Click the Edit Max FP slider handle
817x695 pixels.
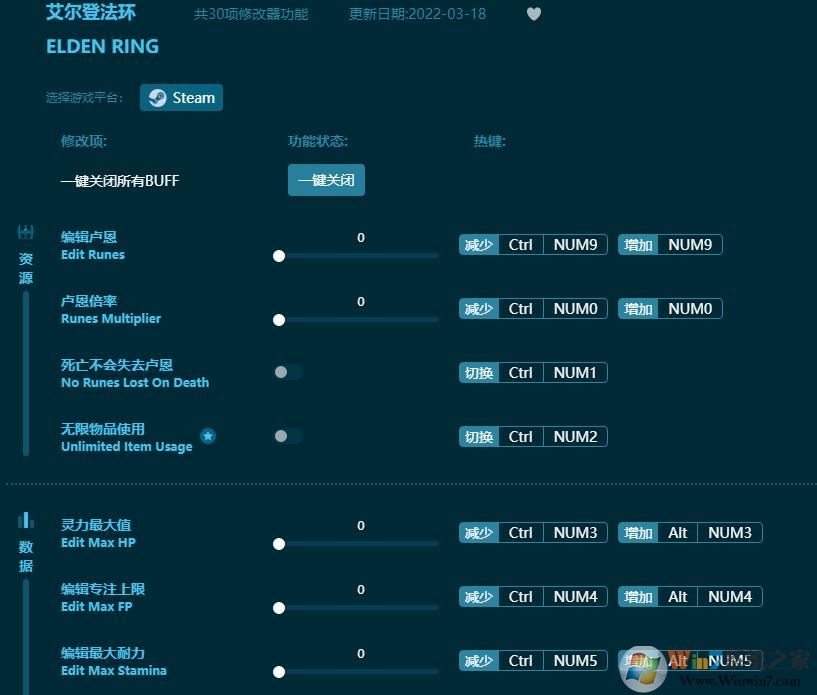pyautogui.click(x=279, y=608)
